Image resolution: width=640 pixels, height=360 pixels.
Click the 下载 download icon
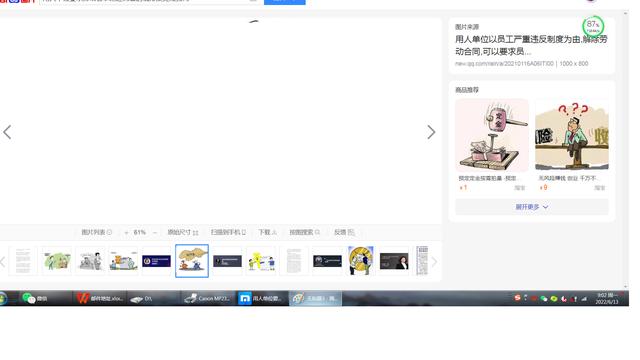[x=267, y=232]
